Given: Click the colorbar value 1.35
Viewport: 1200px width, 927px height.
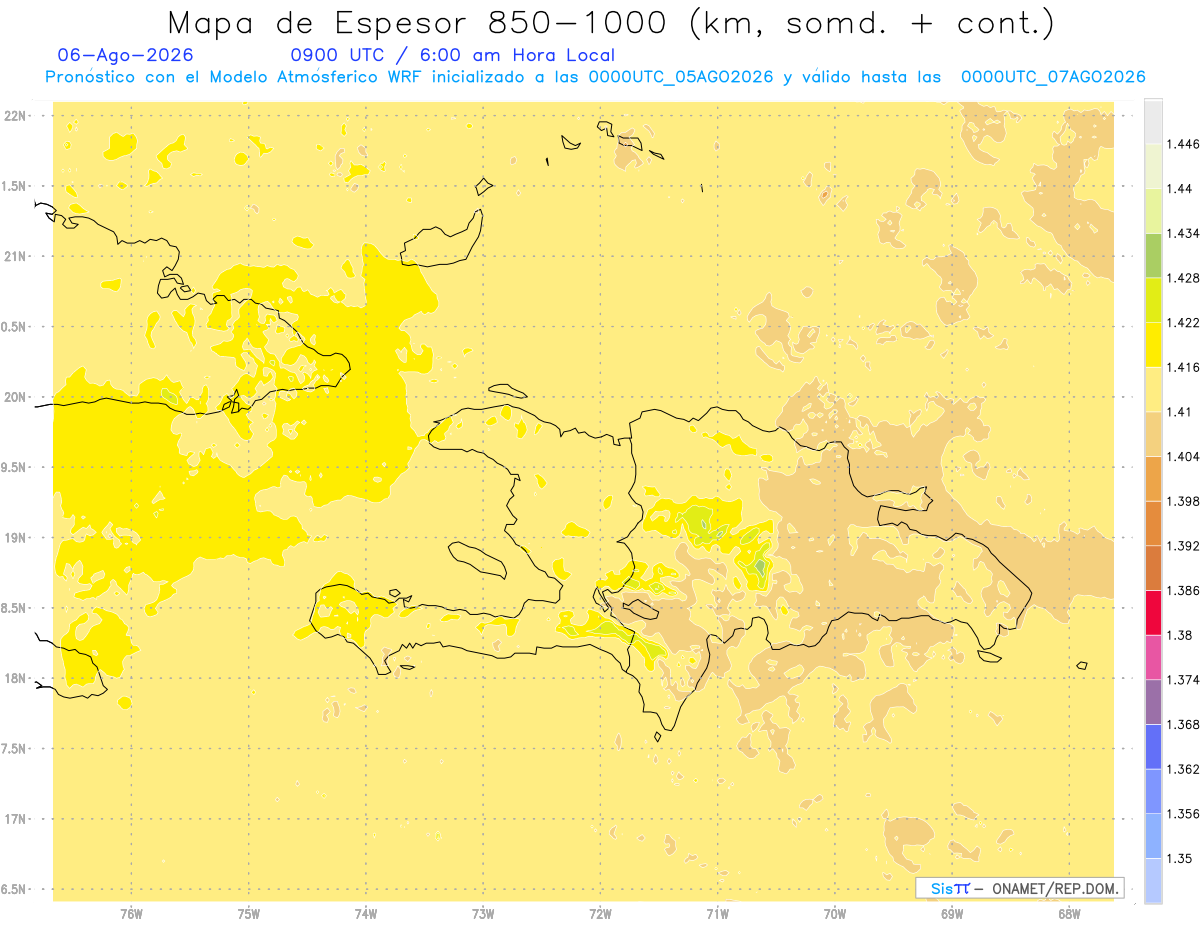Looking at the screenshot, I should click(x=1179, y=858).
